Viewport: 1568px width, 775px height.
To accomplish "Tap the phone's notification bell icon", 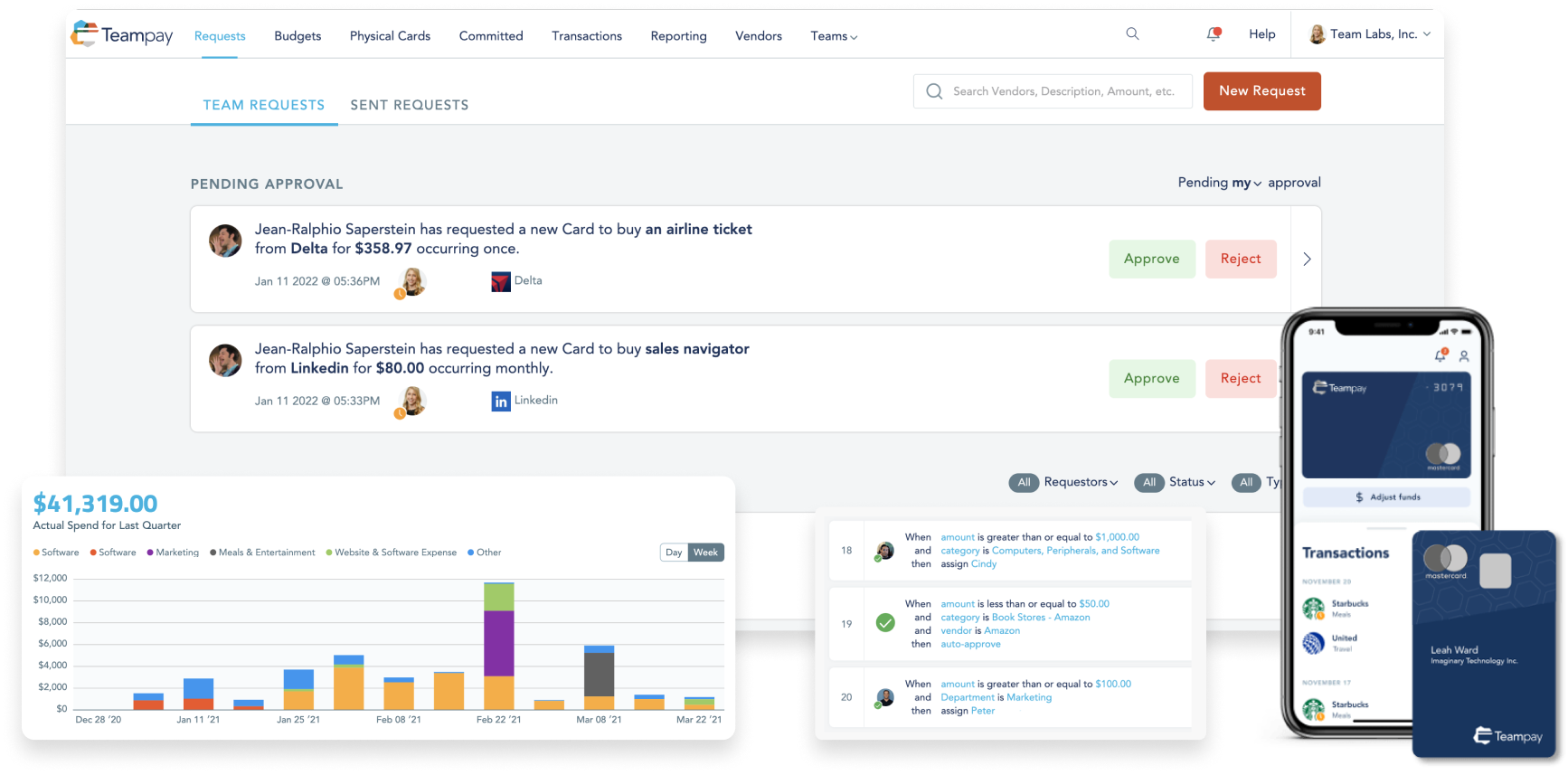I will 1440,355.
